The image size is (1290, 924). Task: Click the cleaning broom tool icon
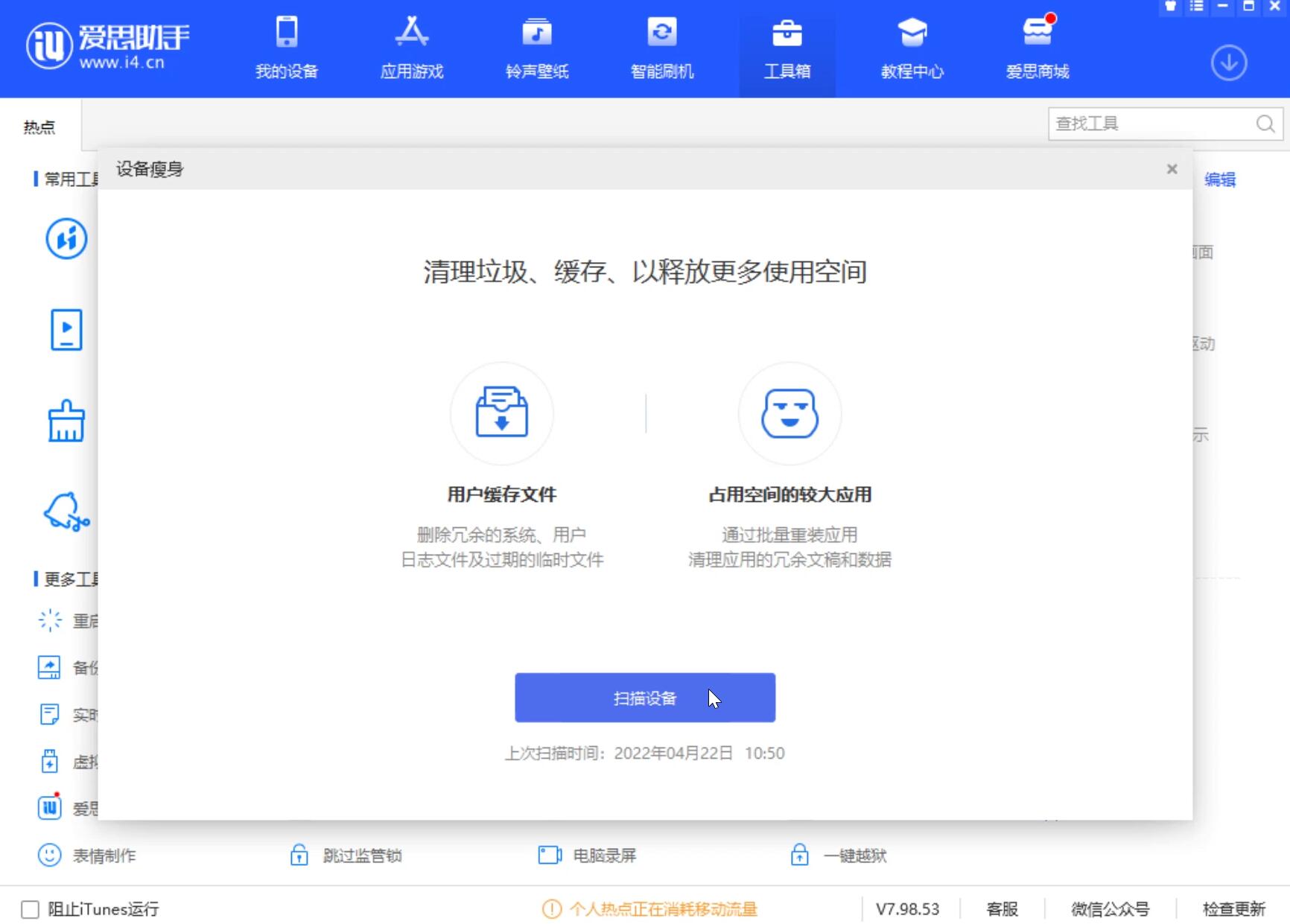pos(66,421)
